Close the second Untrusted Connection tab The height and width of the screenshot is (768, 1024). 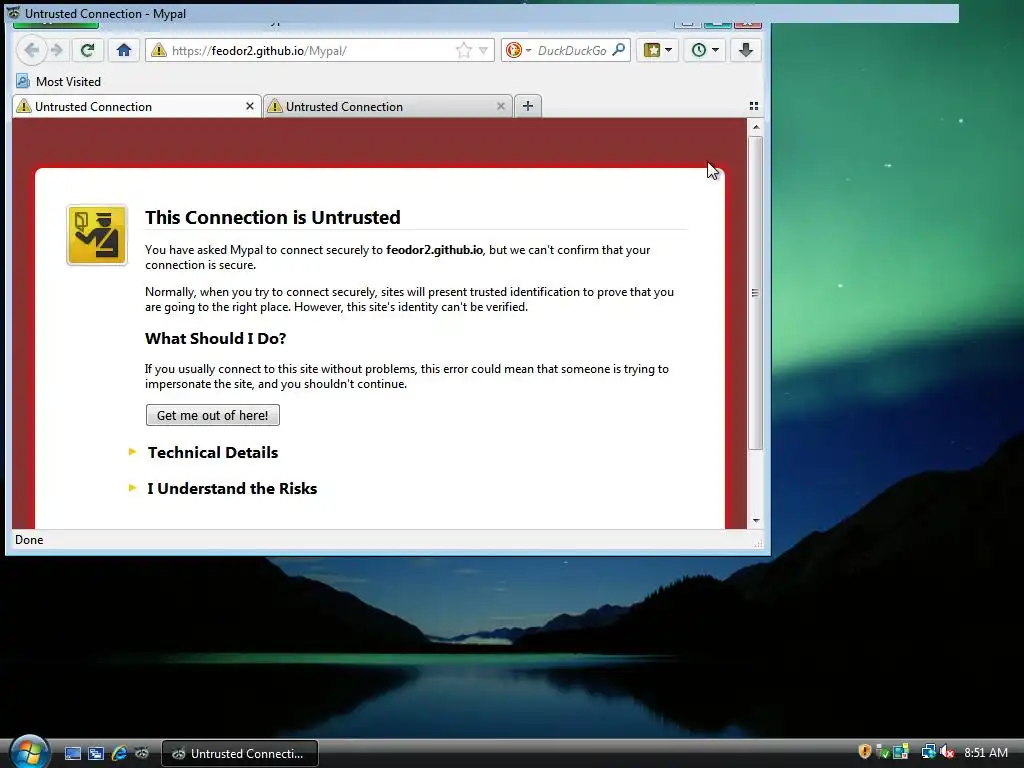point(501,106)
